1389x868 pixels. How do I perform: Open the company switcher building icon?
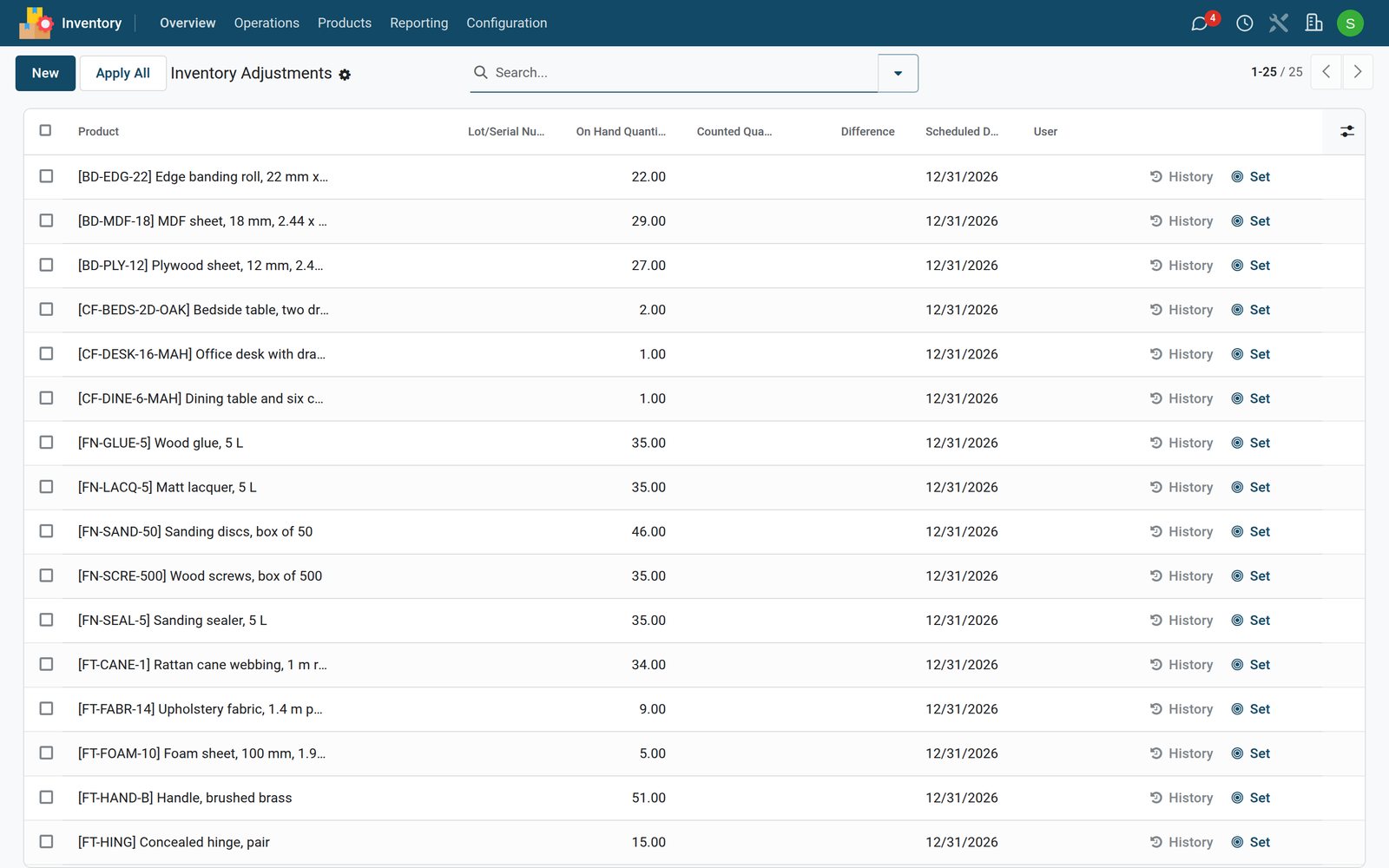tap(1313, 23)
